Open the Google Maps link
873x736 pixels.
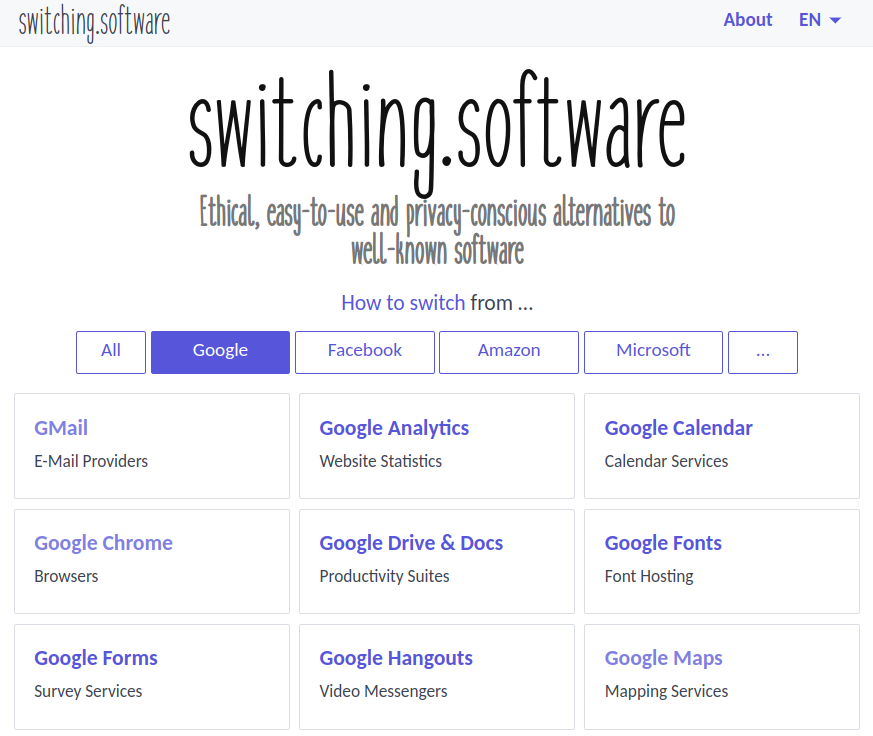click(664, 658)
